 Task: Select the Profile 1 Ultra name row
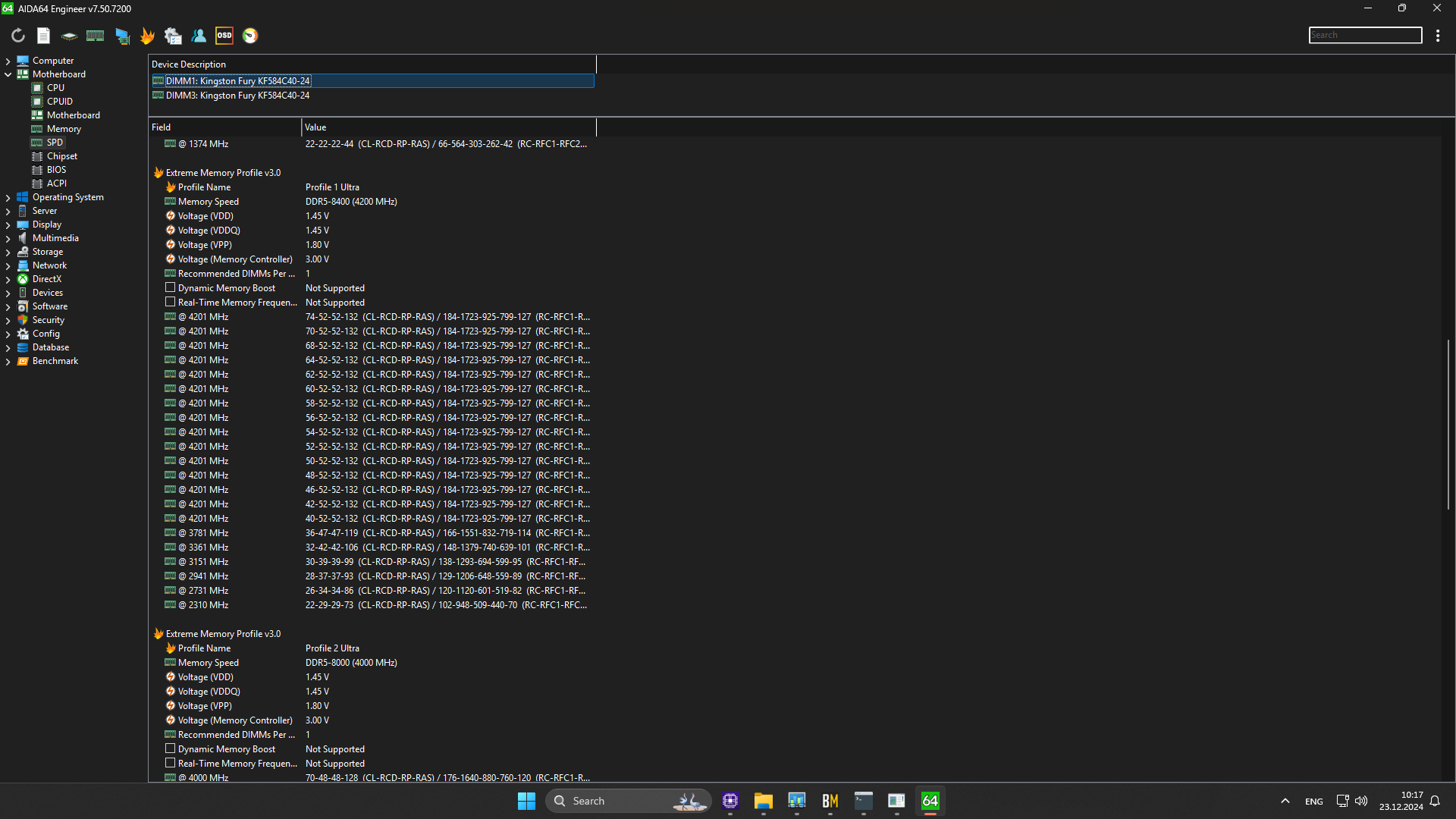(x=372, y=187)
